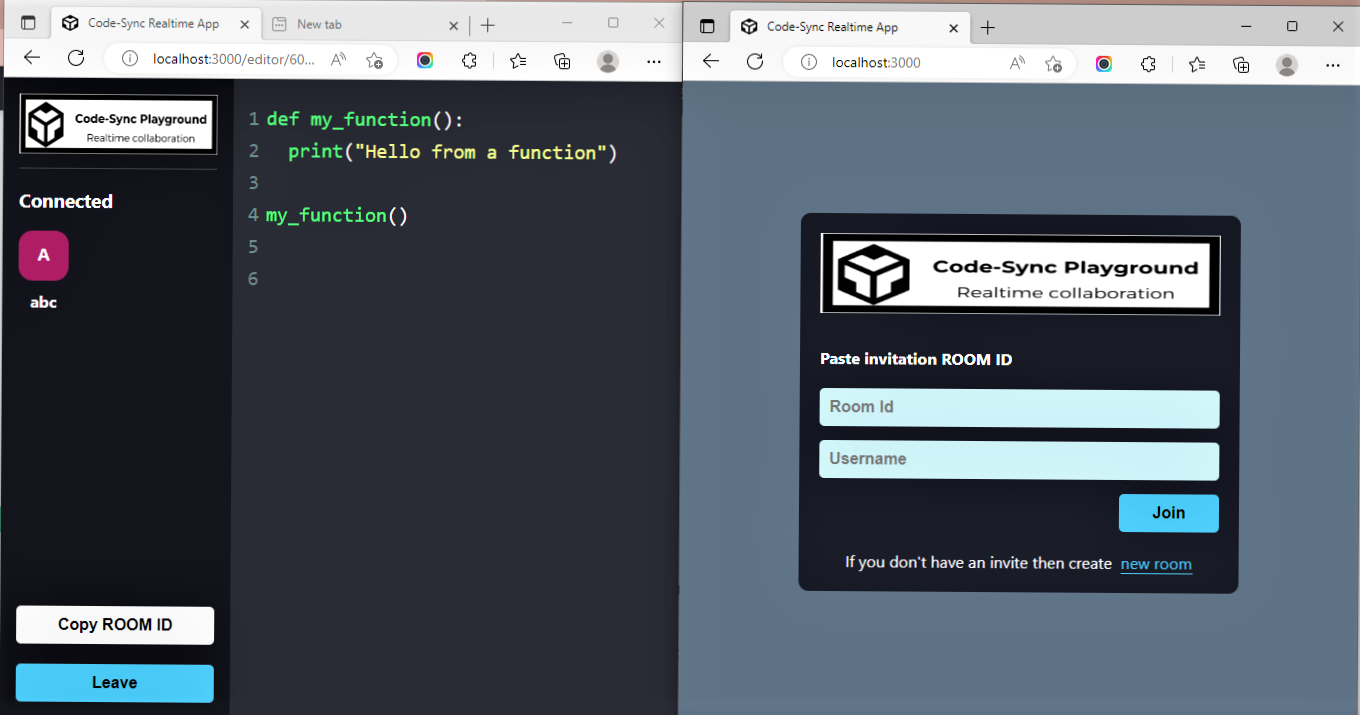Click the Join button in the right window
This screenshot has width=1360, height=715.
1168,513
